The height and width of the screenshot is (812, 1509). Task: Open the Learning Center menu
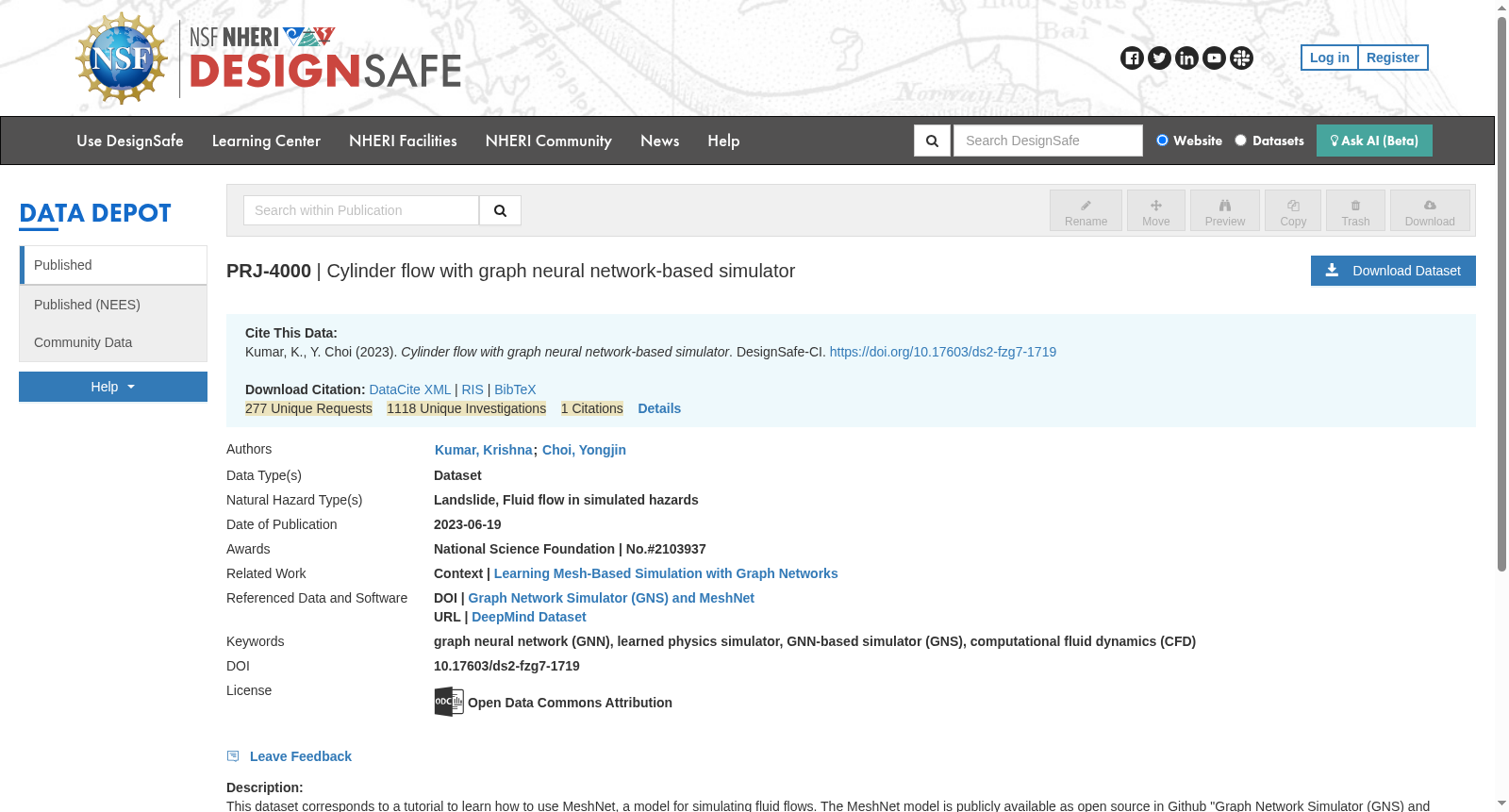(266, 141)
